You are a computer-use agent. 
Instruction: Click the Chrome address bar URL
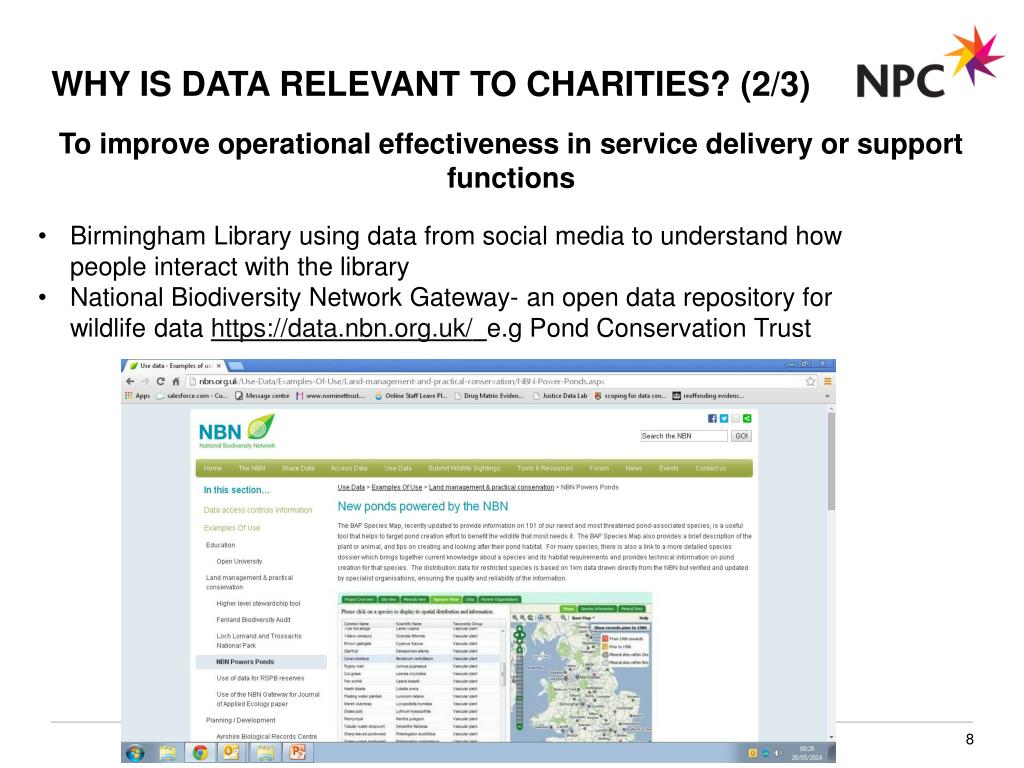click(x=402, y=381)
